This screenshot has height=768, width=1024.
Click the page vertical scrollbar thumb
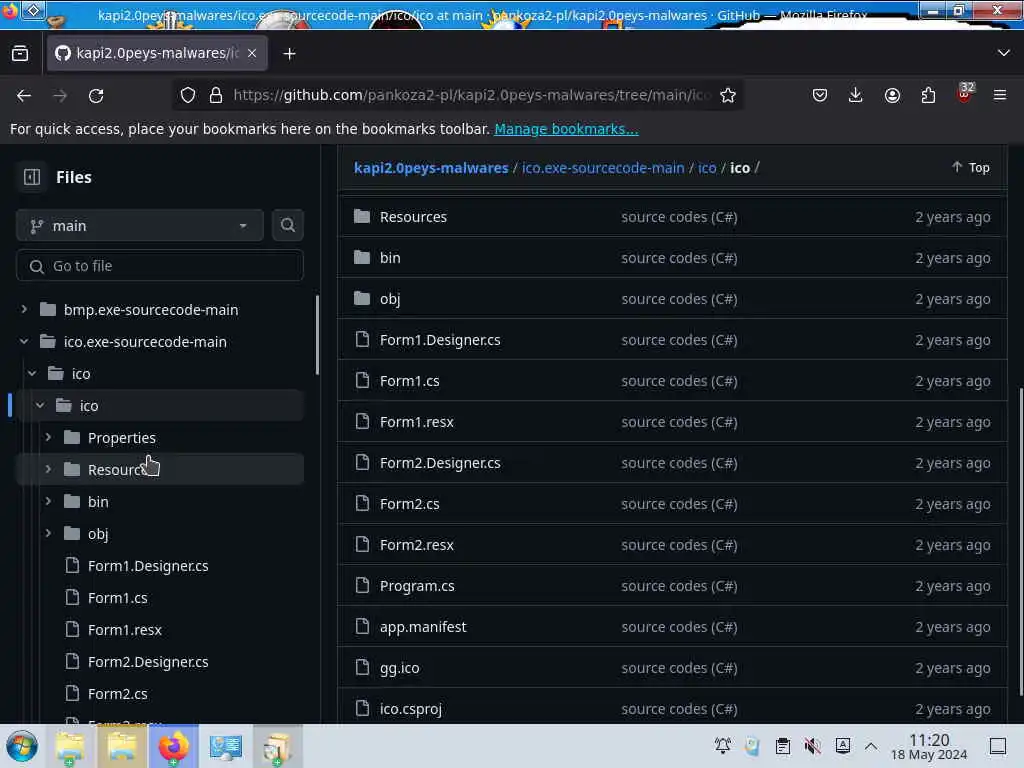[1020, 542]
